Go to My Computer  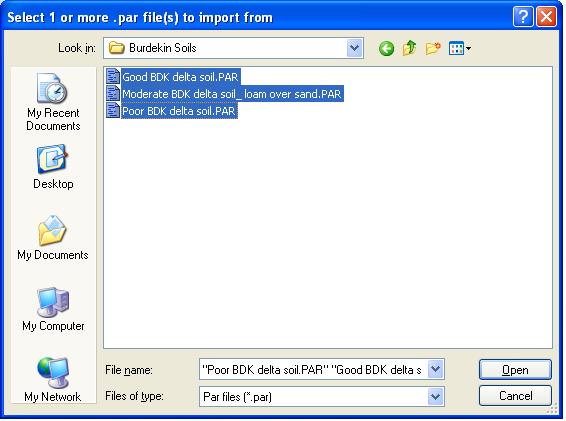click(53, 309)
